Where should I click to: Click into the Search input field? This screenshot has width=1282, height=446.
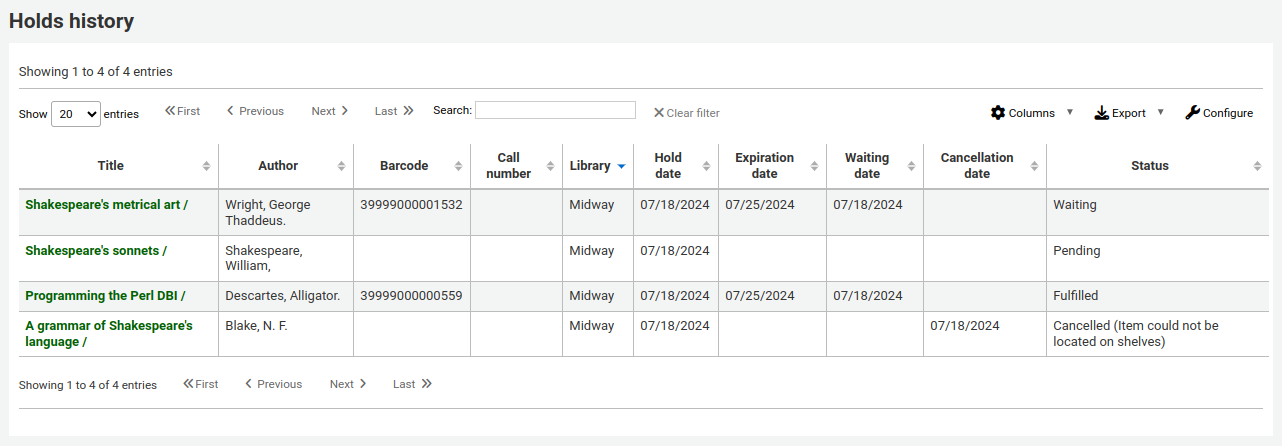[x=555, y=110]
